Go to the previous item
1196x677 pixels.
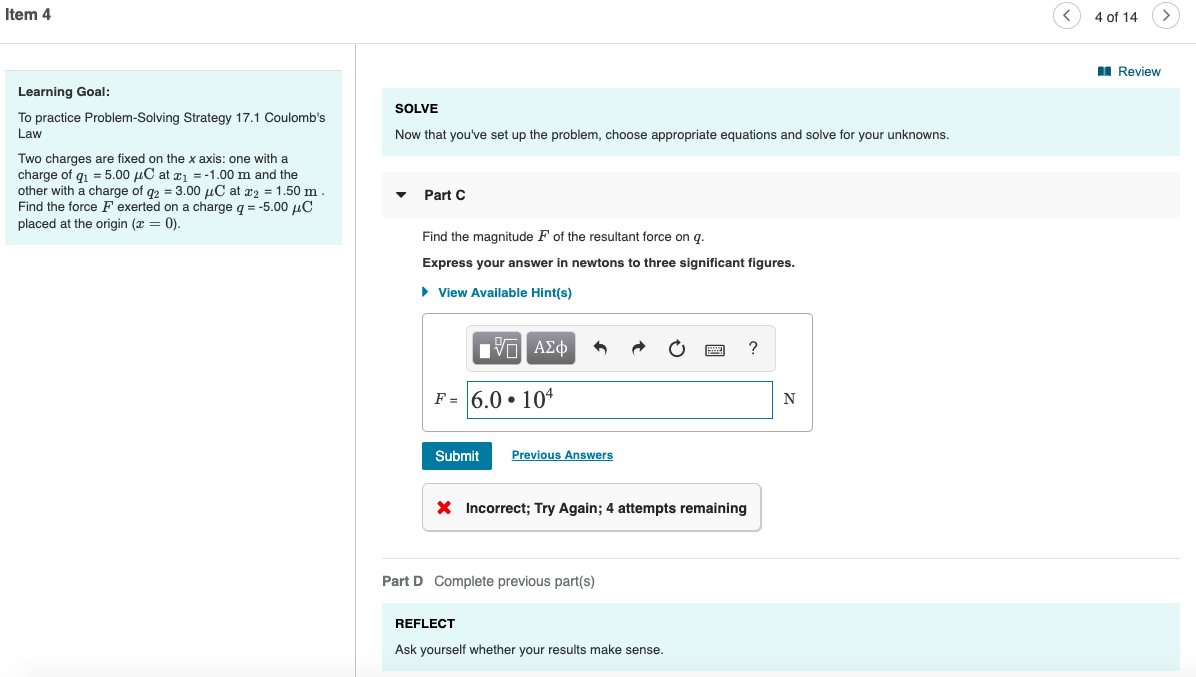tap(1066, 15)
